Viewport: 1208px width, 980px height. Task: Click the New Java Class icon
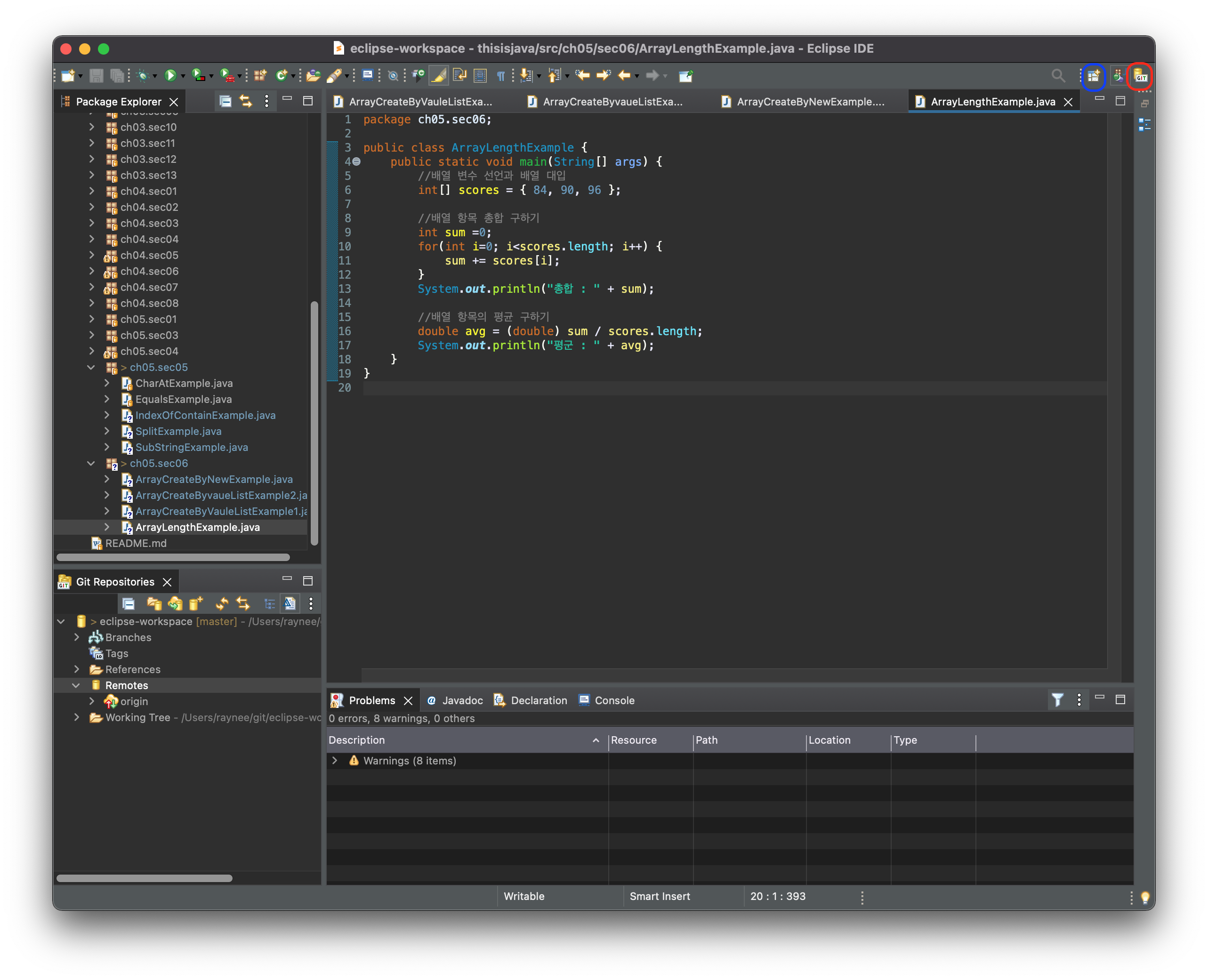point(281,75)
